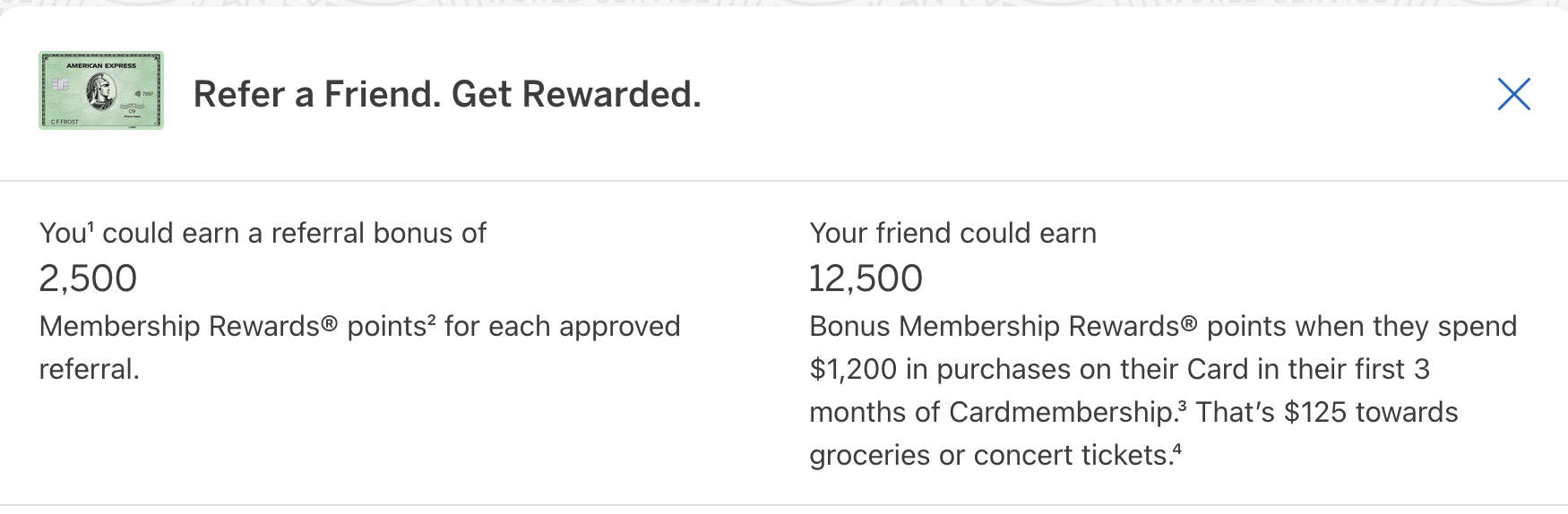Open footnote 4 after "concert tickets."
1568x514 pixels.
(x=1177, y=448)
